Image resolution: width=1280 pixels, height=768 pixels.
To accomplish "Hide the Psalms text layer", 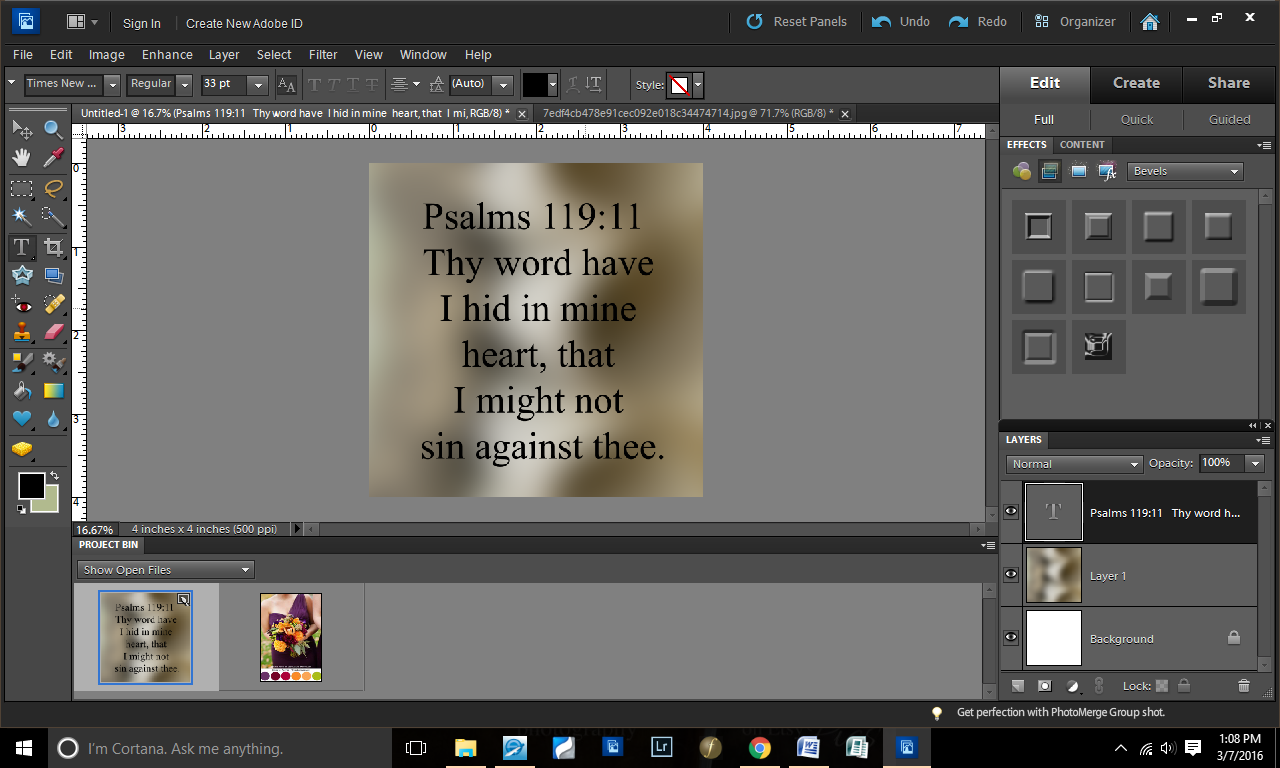I will point(1011,511).
